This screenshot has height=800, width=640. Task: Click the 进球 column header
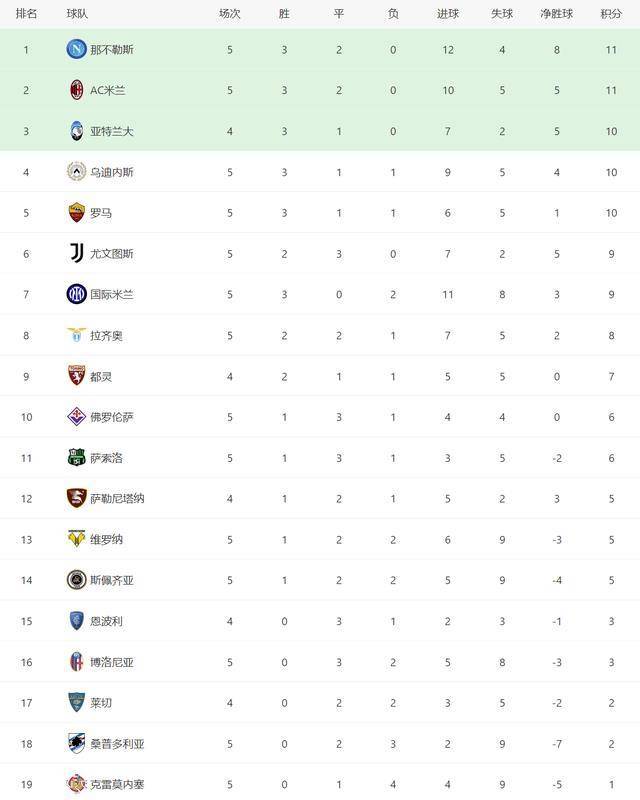pos(448,14)
